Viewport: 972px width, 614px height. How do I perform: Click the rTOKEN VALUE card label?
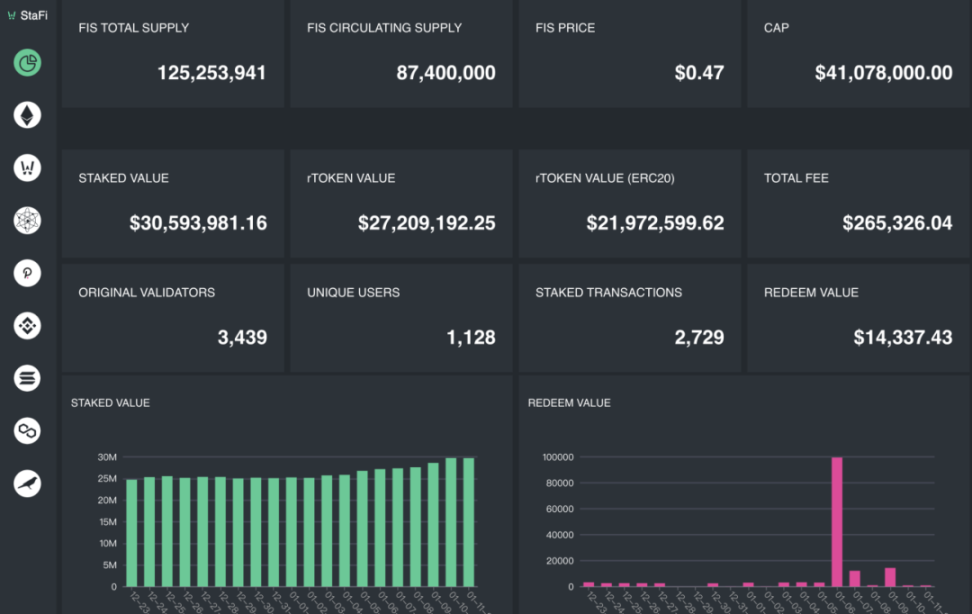click(x=351, y=178)
